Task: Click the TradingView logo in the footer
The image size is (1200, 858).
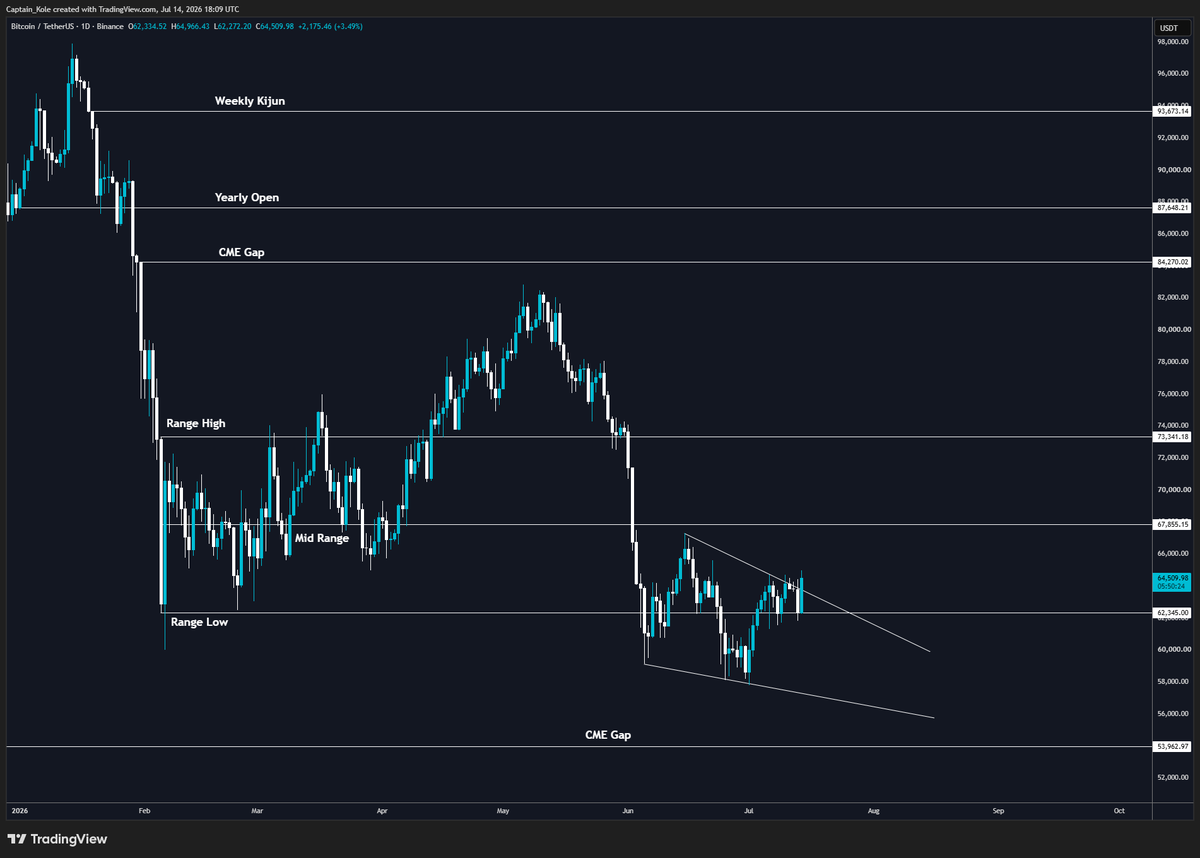Action: pos(57,839)
